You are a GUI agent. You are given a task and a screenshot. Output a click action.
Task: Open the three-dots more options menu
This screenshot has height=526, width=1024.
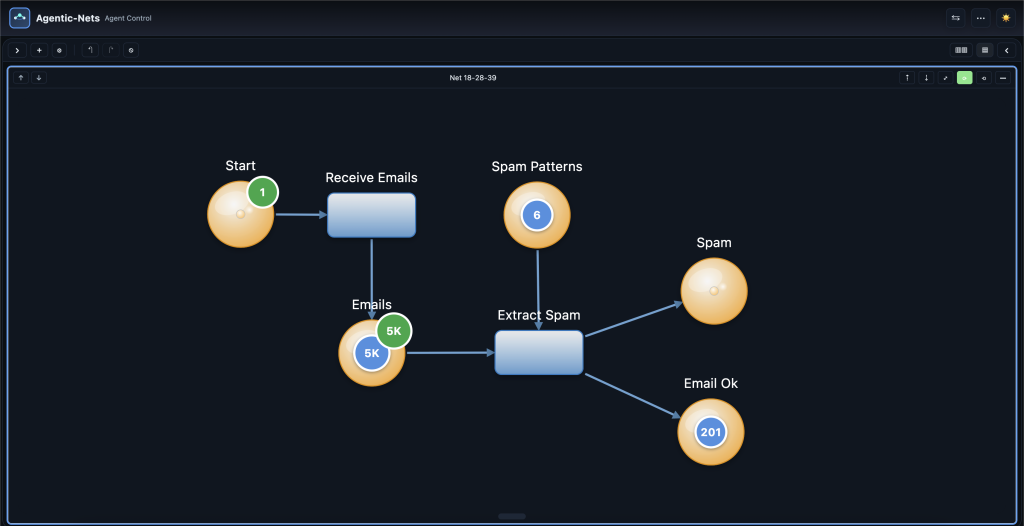tap(981, 18)
